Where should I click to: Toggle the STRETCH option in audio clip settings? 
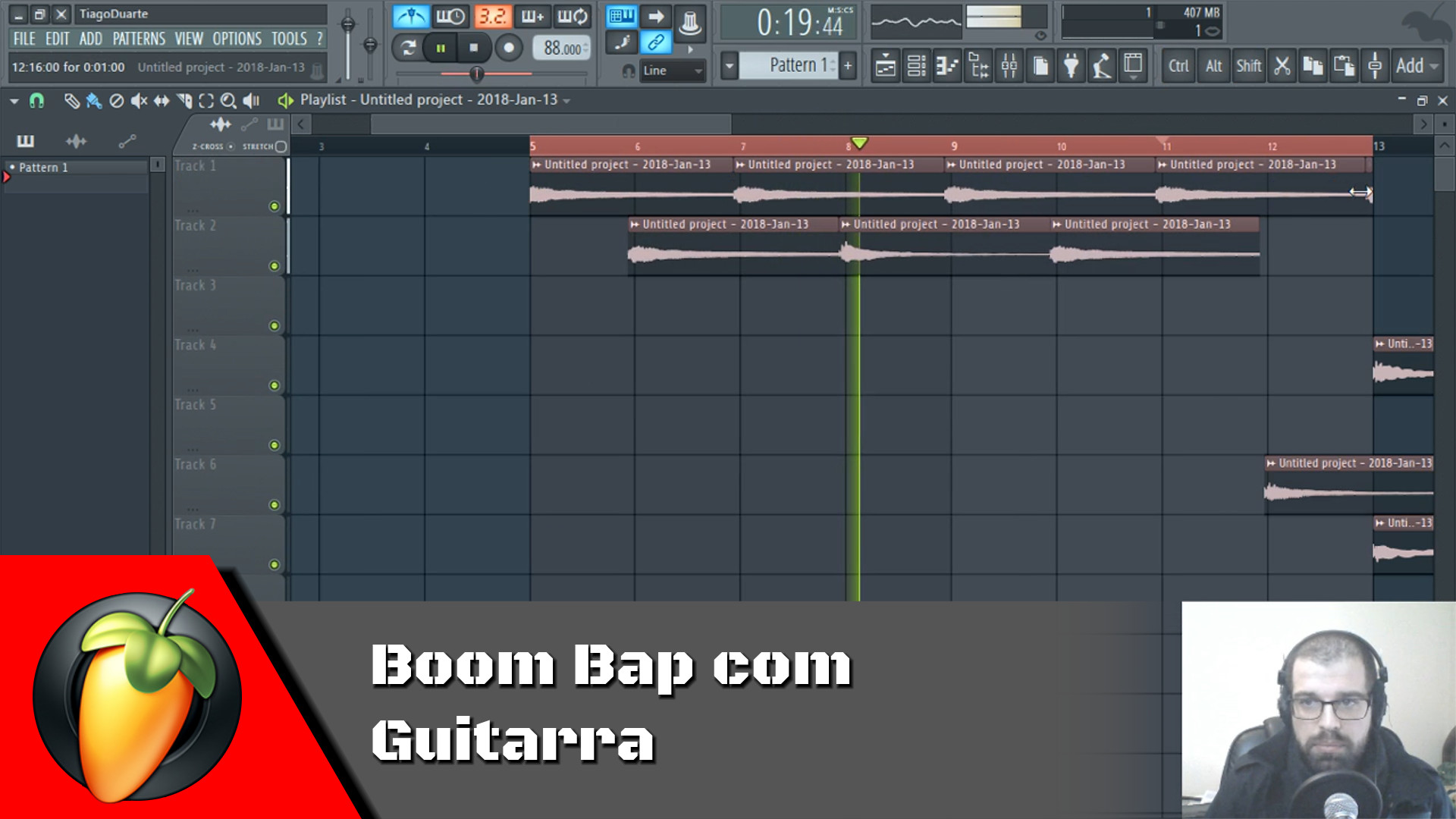tap(280, 146)
